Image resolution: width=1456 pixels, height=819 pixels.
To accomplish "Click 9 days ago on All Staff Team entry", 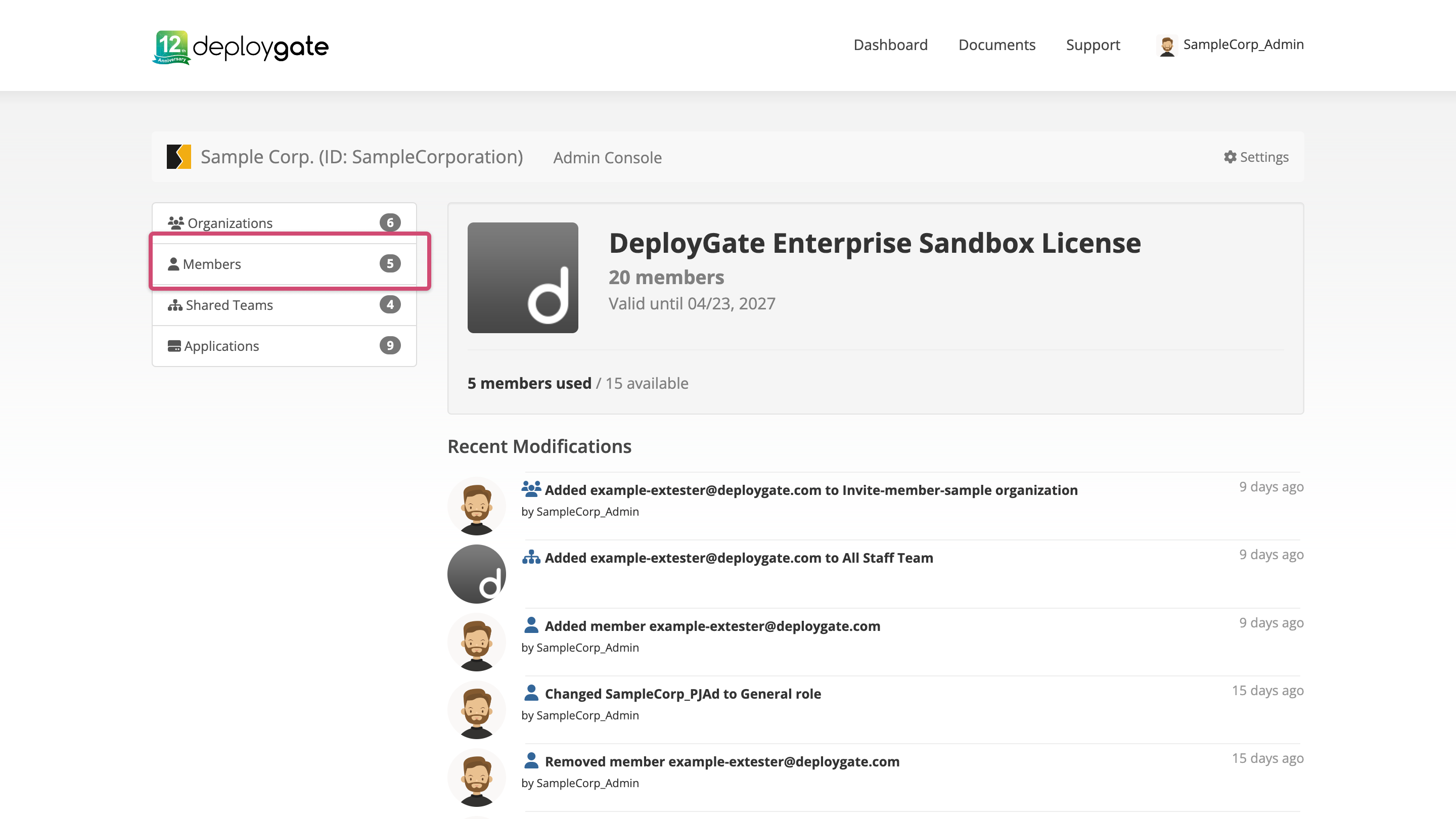I will coord(1271,555).
